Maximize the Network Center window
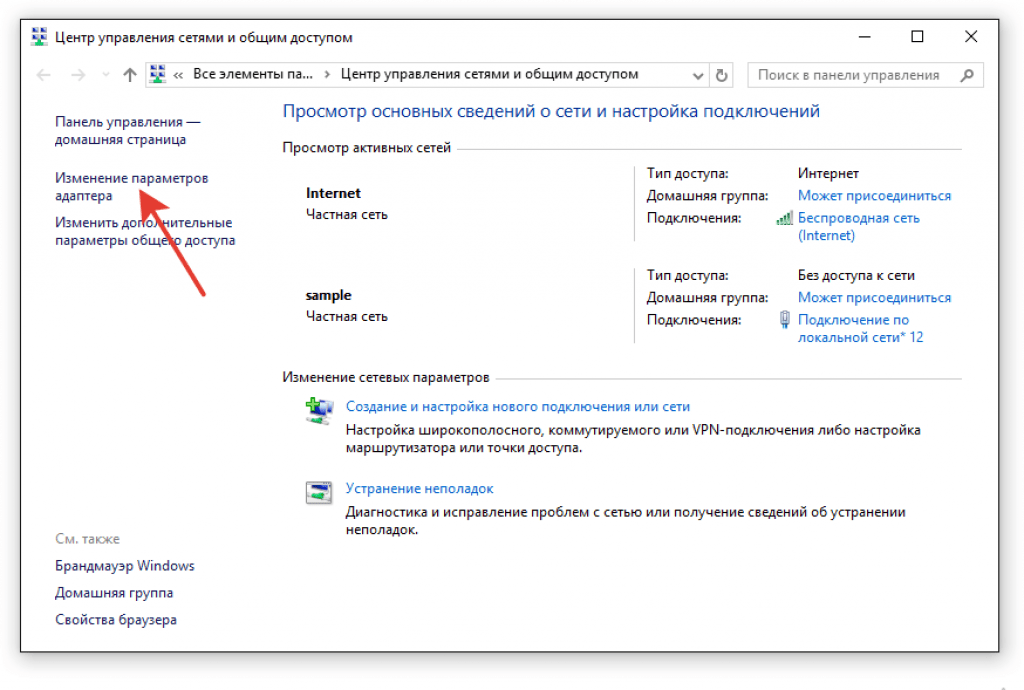 coord(917,37)
